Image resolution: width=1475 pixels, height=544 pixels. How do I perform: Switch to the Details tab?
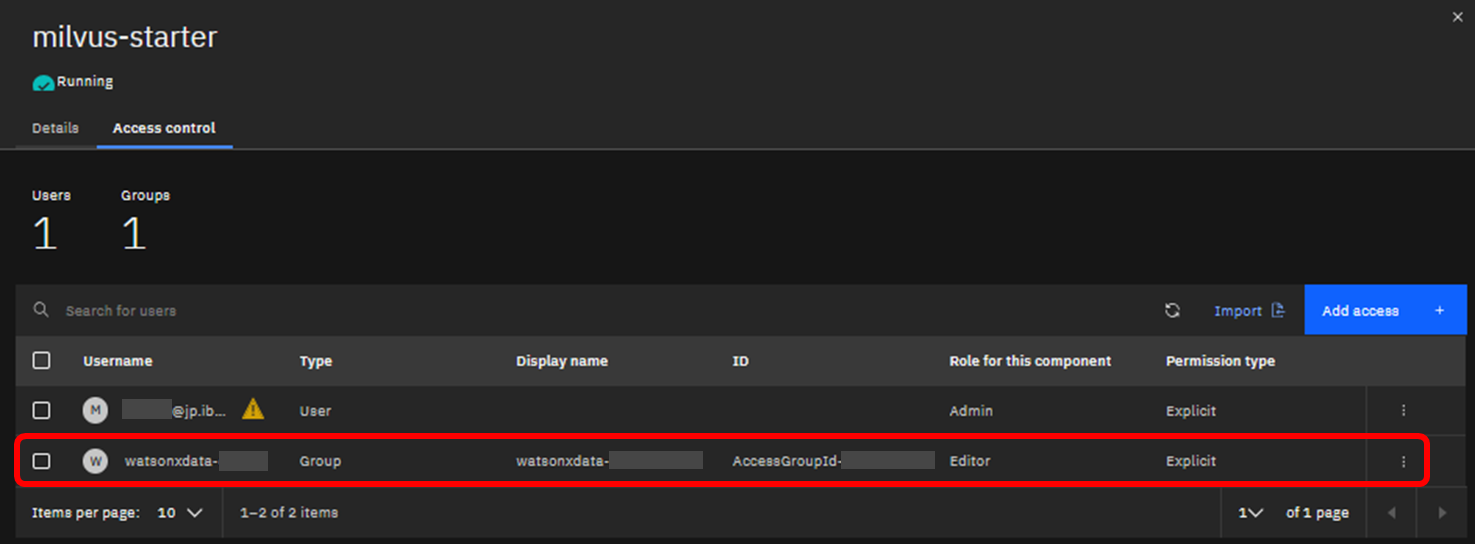55,128
